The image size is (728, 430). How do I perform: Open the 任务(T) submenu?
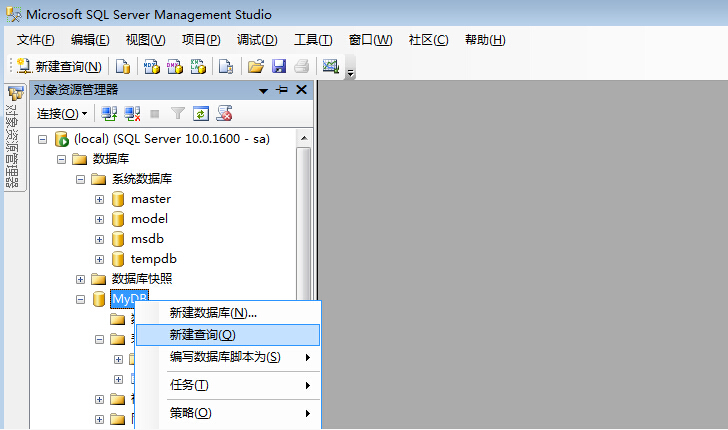click(x=228, y=385)
